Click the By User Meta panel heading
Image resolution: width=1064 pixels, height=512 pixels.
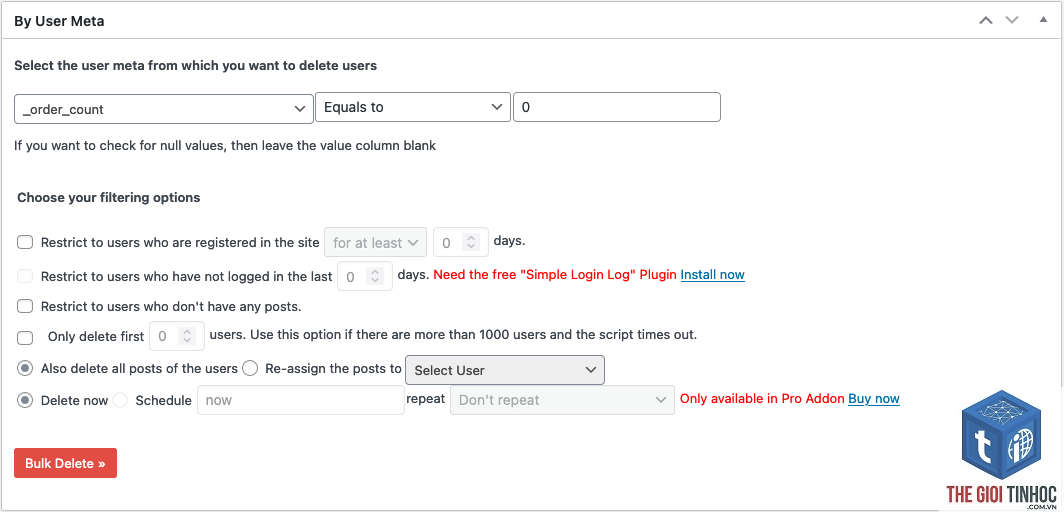pyautogui.click(x=59, y=21)
